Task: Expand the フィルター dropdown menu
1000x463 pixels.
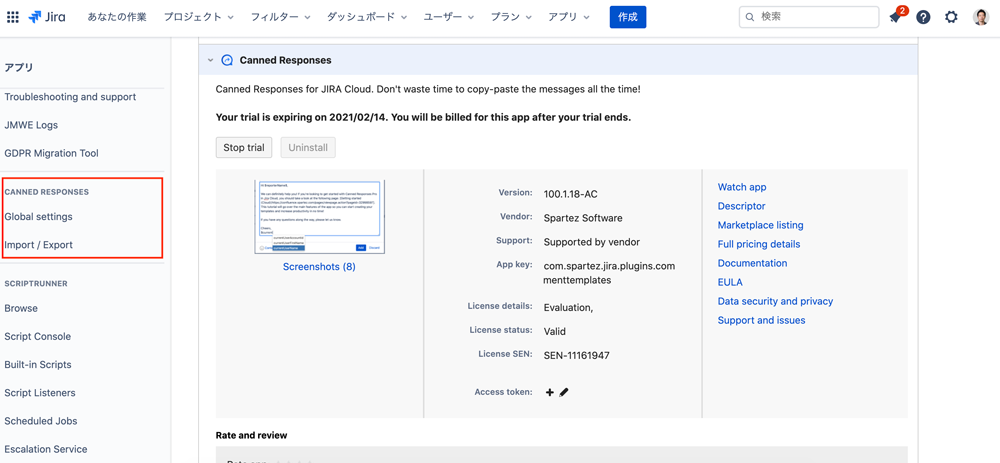Action: pos(280,17)
